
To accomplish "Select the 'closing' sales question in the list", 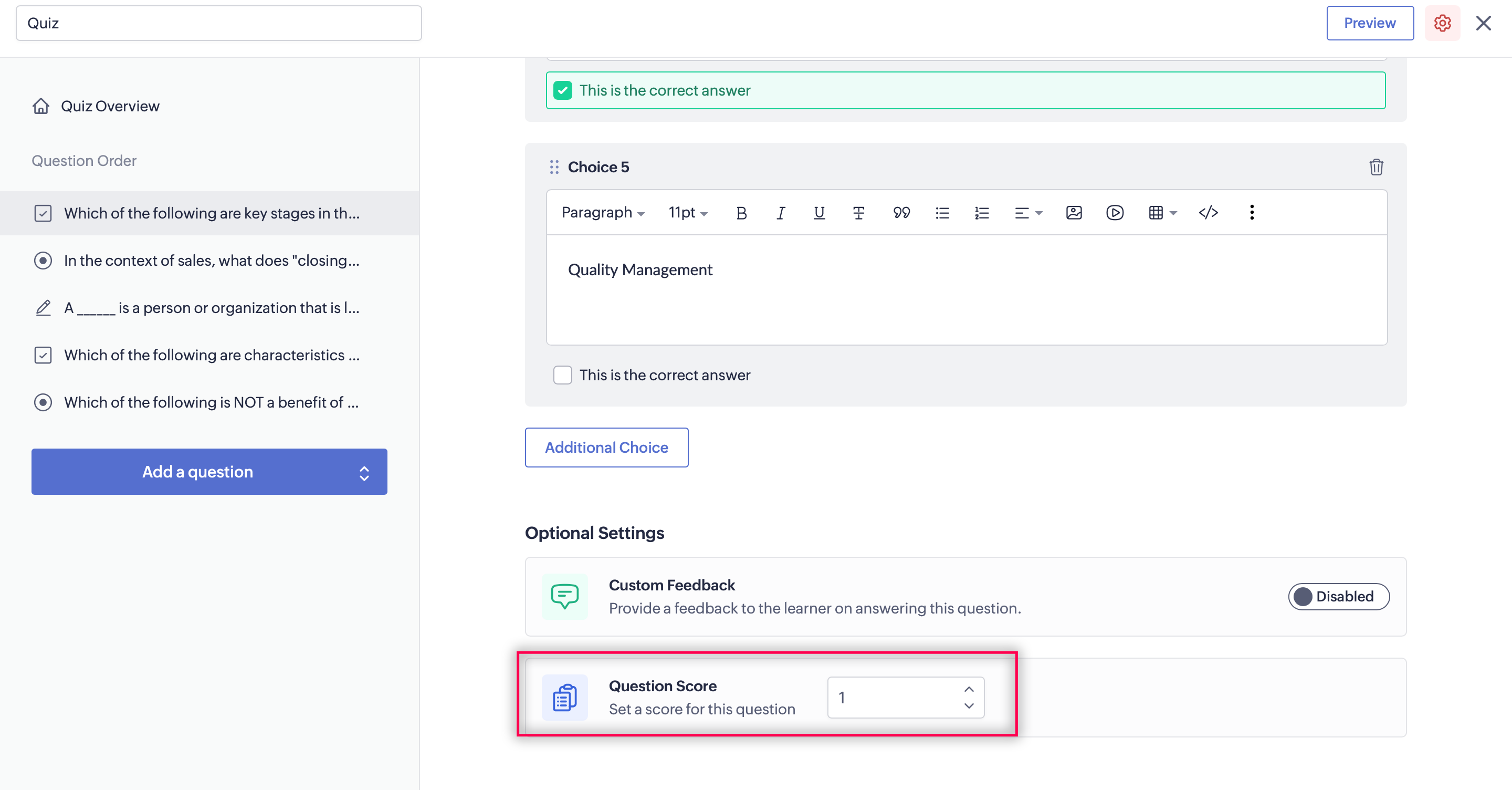I will [x=211, y=260].
